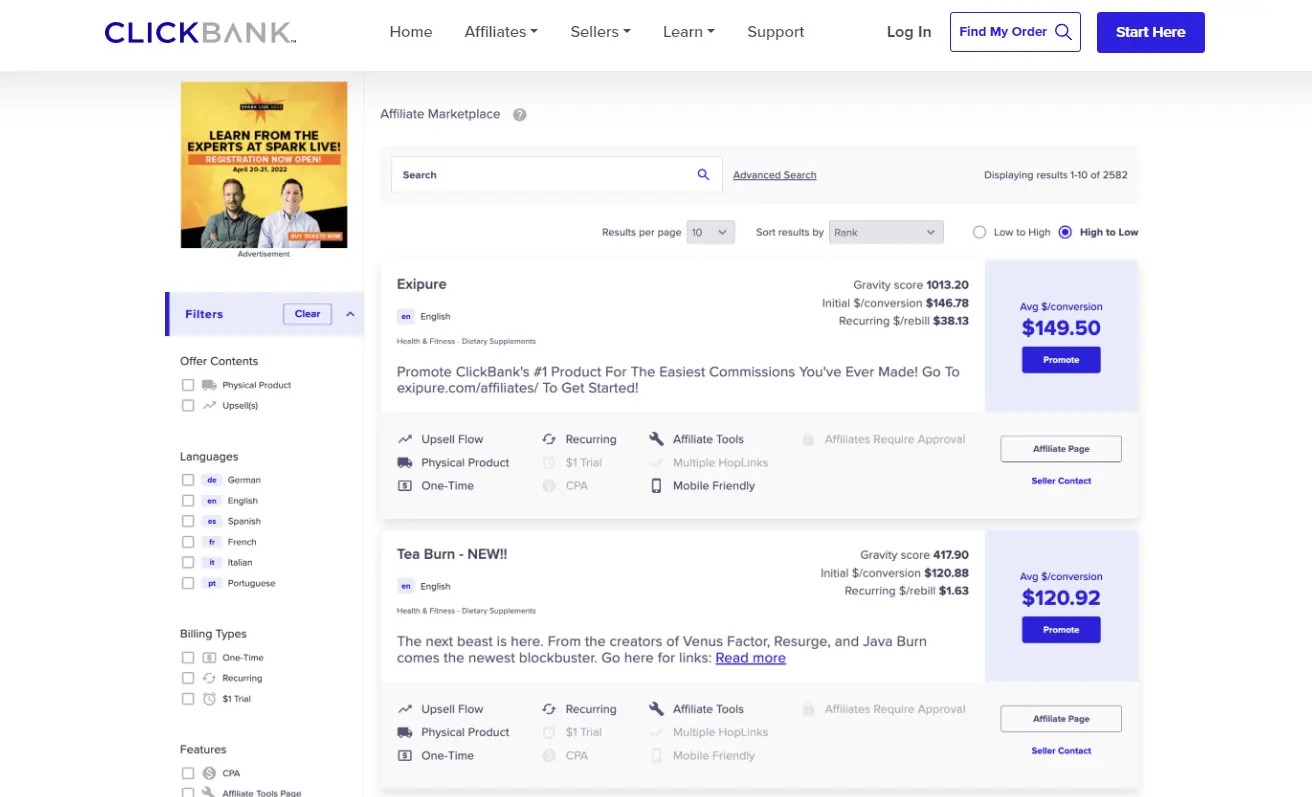The image size is (1312, 797).
Task: Enable the Portuguese language filter
Action: tap(188, 583)
